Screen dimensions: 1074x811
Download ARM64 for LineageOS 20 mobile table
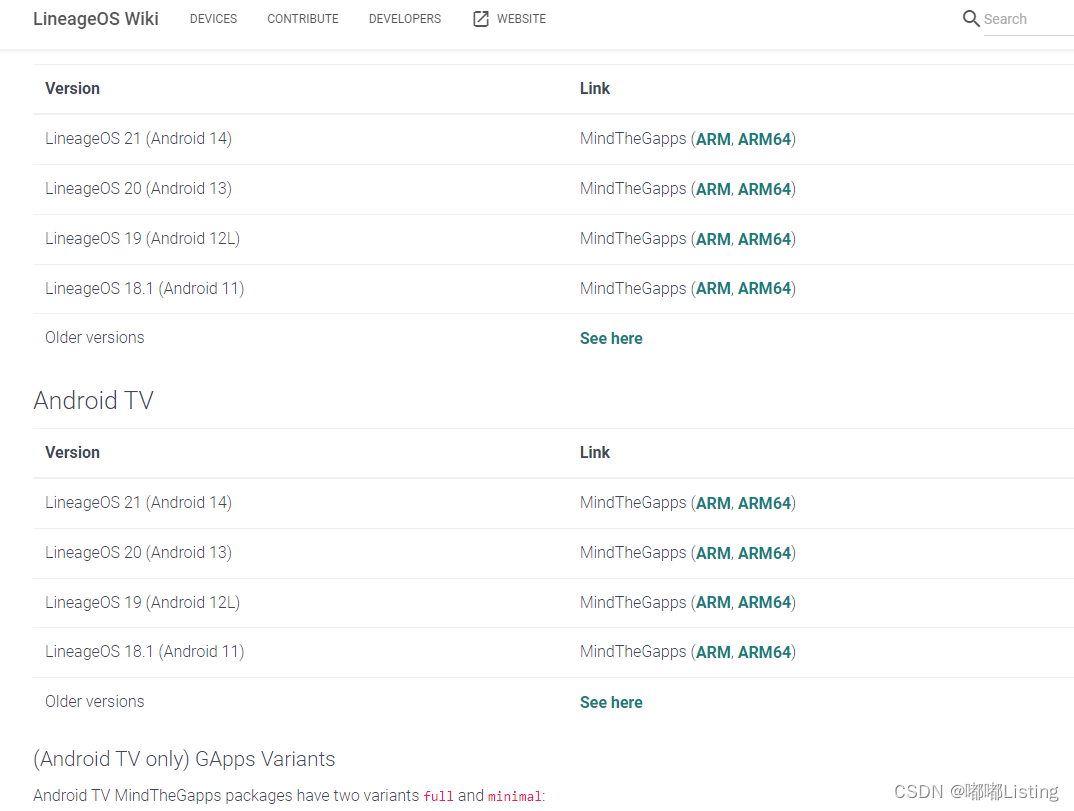(x=764, y=189)
